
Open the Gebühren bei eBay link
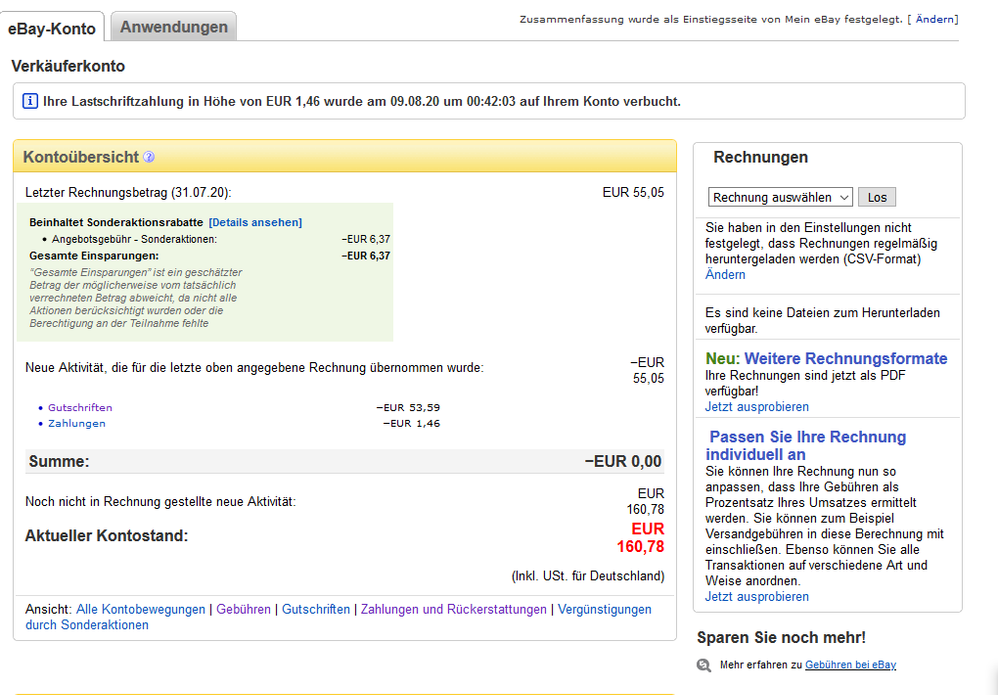click(x=850, y=665)
